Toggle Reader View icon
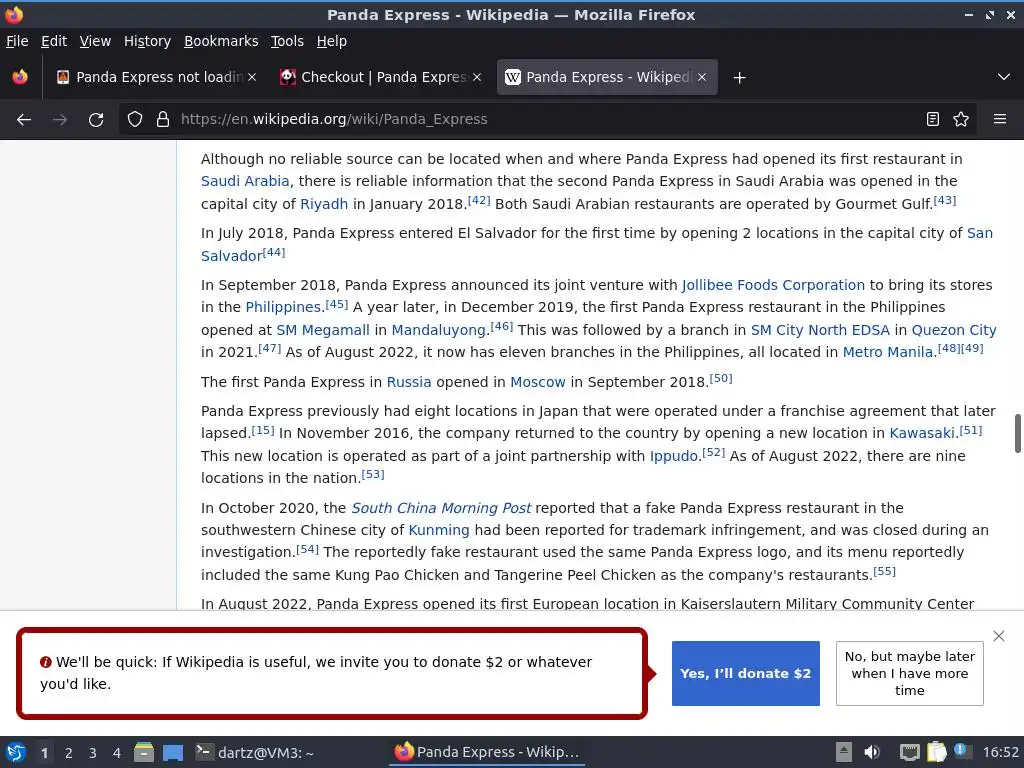The width and height of the screenshot is (1024, 768). pyautogui.click(x=933, y=119)
